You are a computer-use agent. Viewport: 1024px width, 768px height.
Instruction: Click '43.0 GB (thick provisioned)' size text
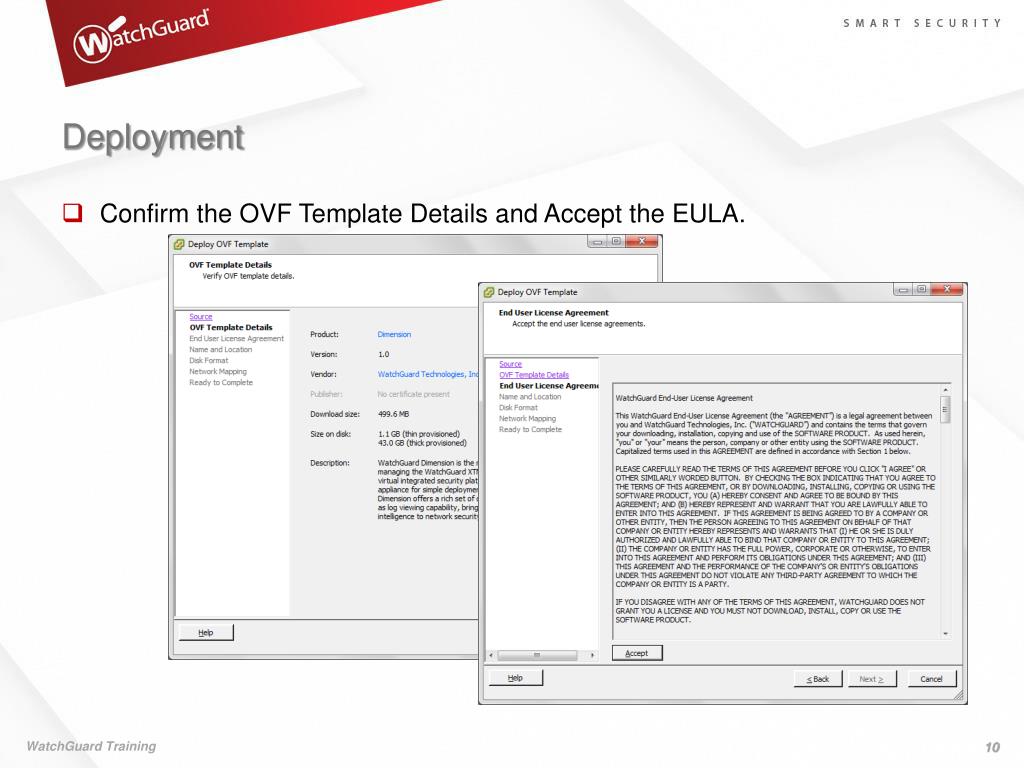click(422, 443)
